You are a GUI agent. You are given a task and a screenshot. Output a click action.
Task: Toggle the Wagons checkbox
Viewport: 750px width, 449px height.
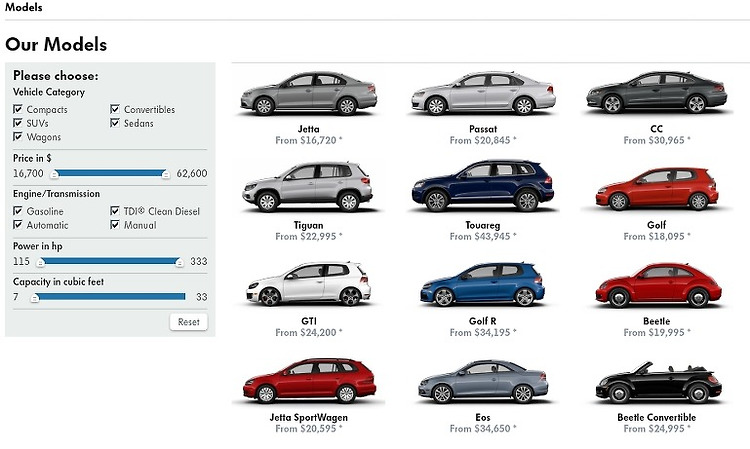pyautogui.click(x=18, y=137)
